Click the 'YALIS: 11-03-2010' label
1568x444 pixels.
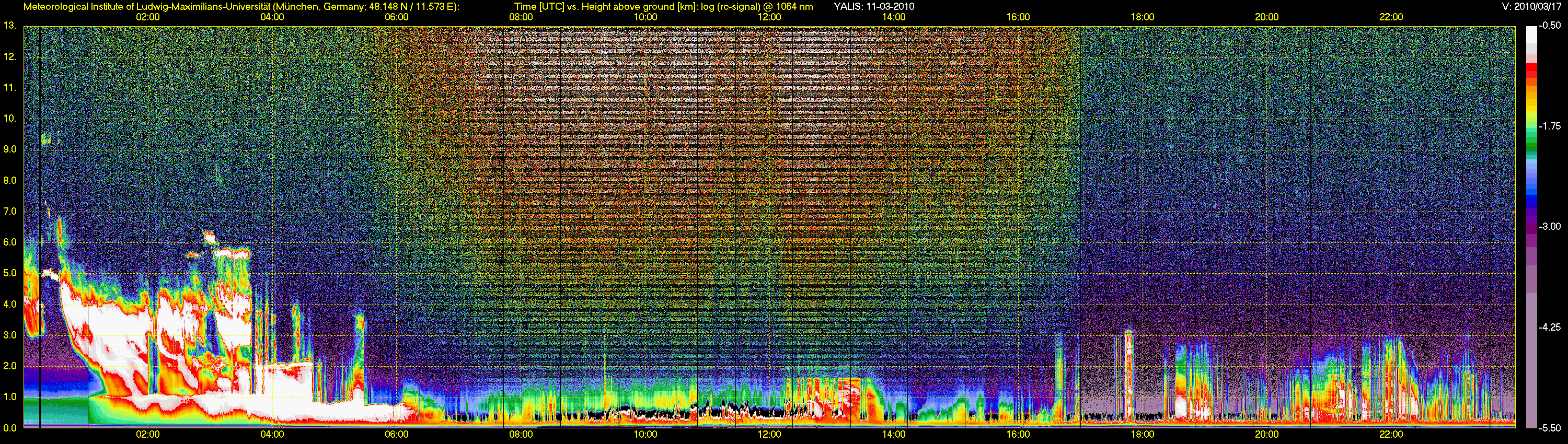(x=873, y=7)
